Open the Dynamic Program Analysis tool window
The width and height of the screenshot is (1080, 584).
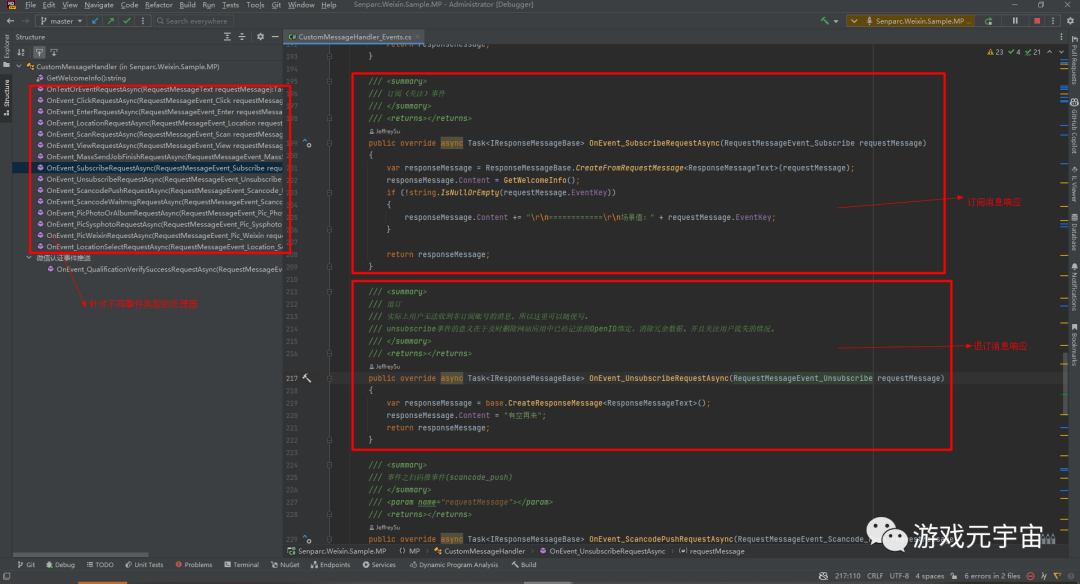point(454,565)
